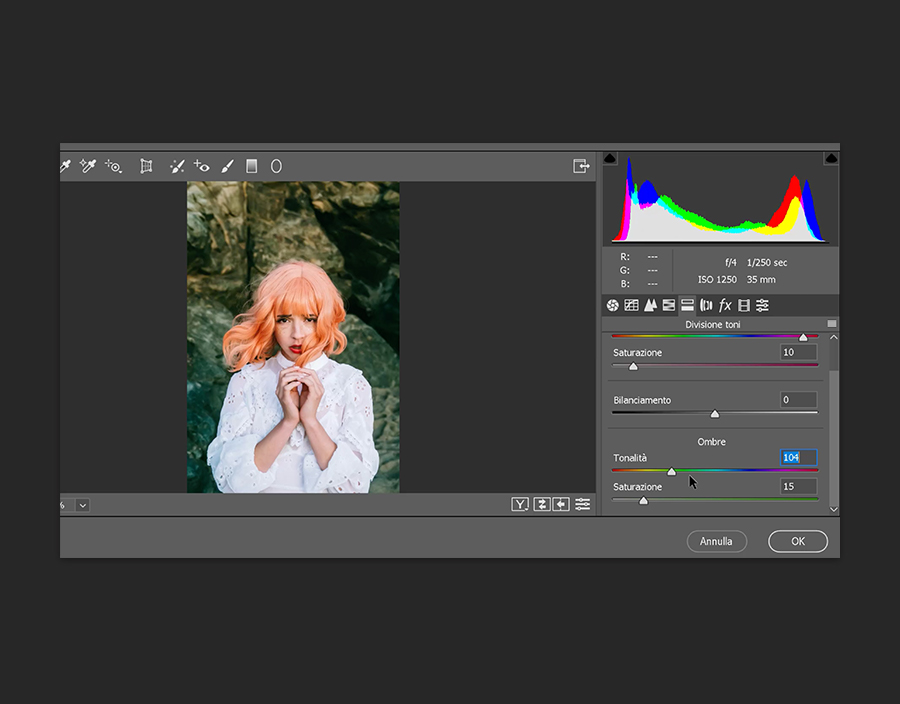Open the zoom level dropdown
900x704 pixels.
[83, 505]
